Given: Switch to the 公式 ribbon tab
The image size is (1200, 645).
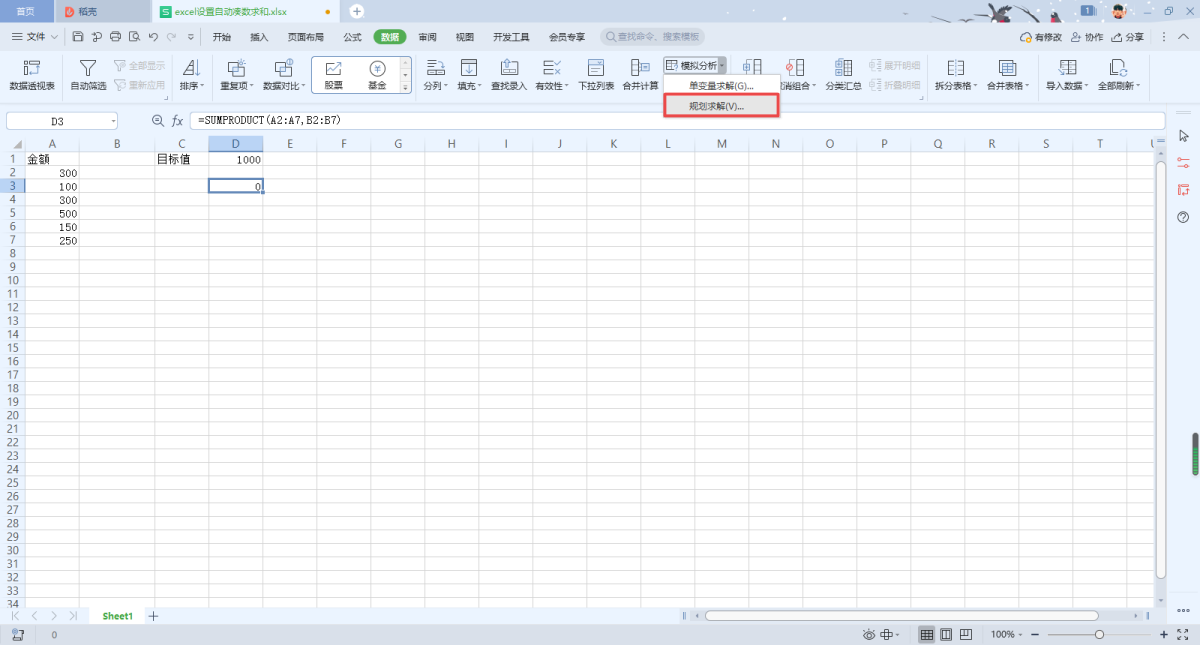Looking at the screenshot, I should click(352, 37).
